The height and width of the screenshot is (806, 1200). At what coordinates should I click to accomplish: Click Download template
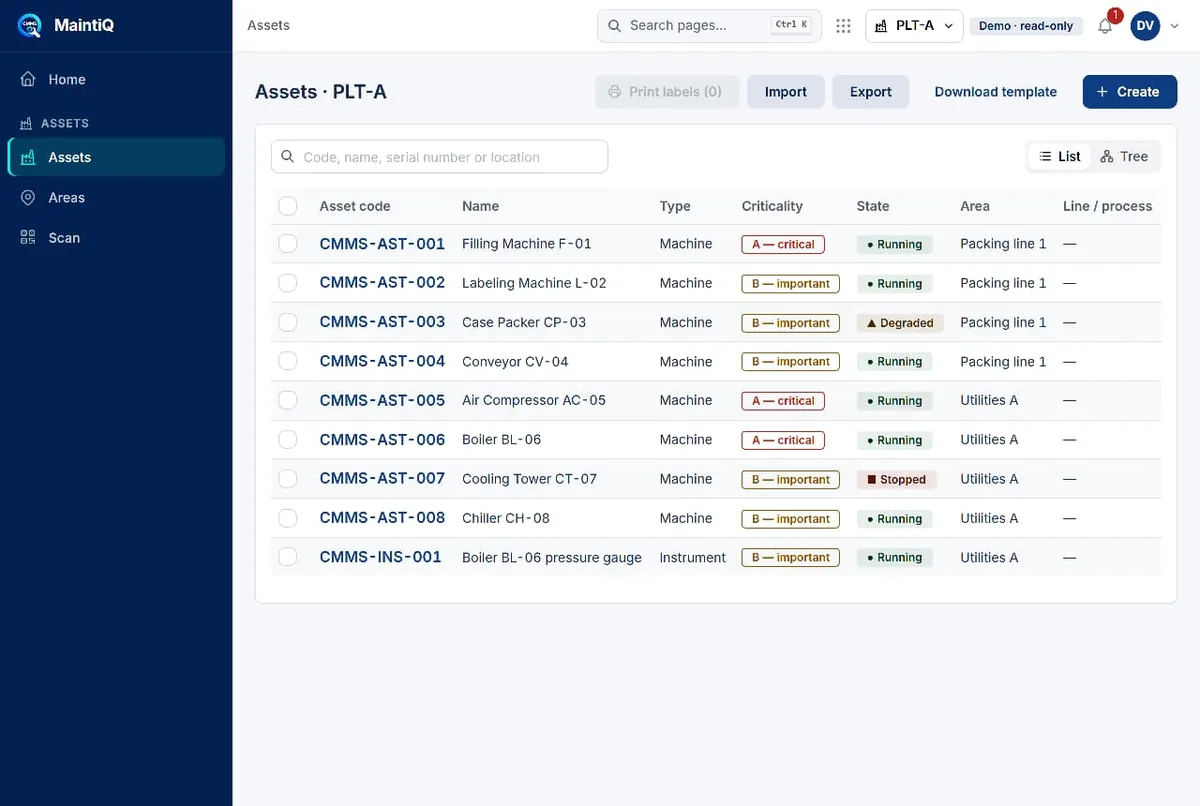tap(995, 92)
